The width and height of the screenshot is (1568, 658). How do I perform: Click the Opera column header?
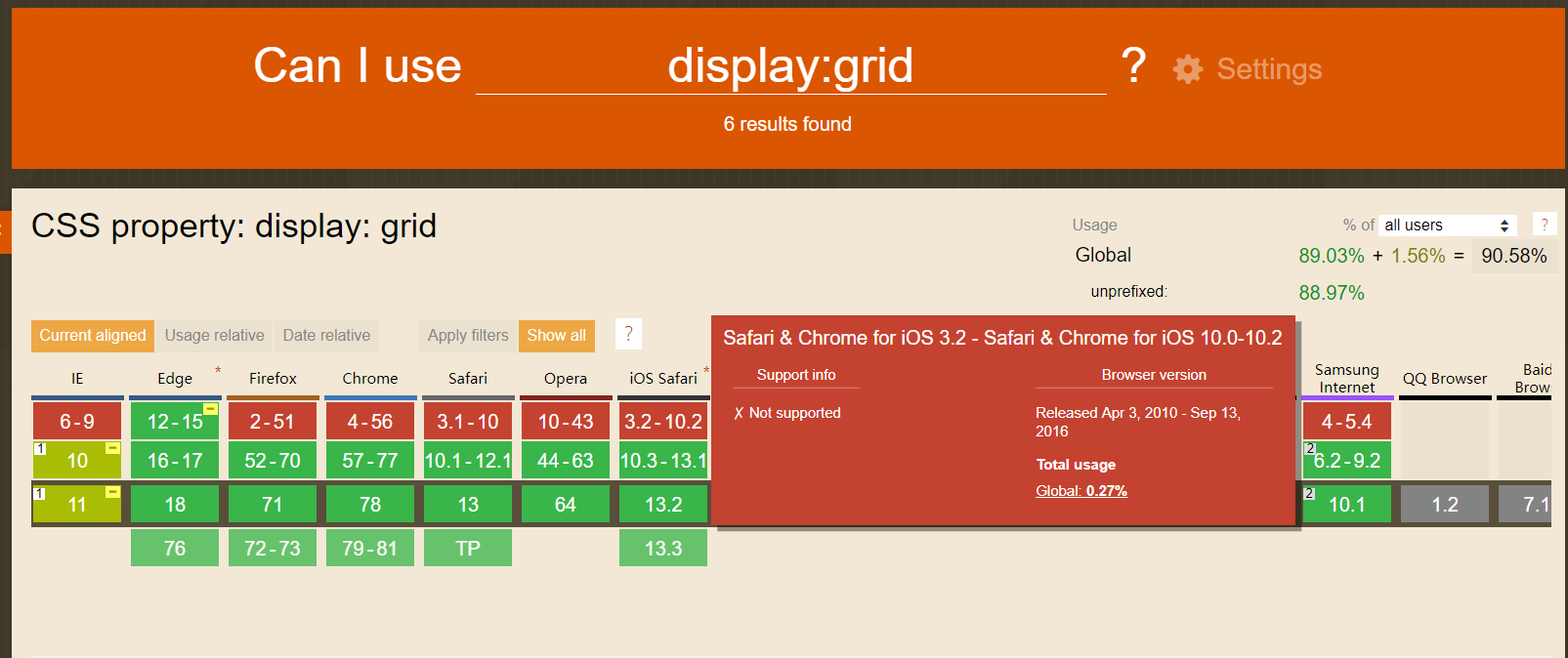pyautogui.click(x=566, y=379)
